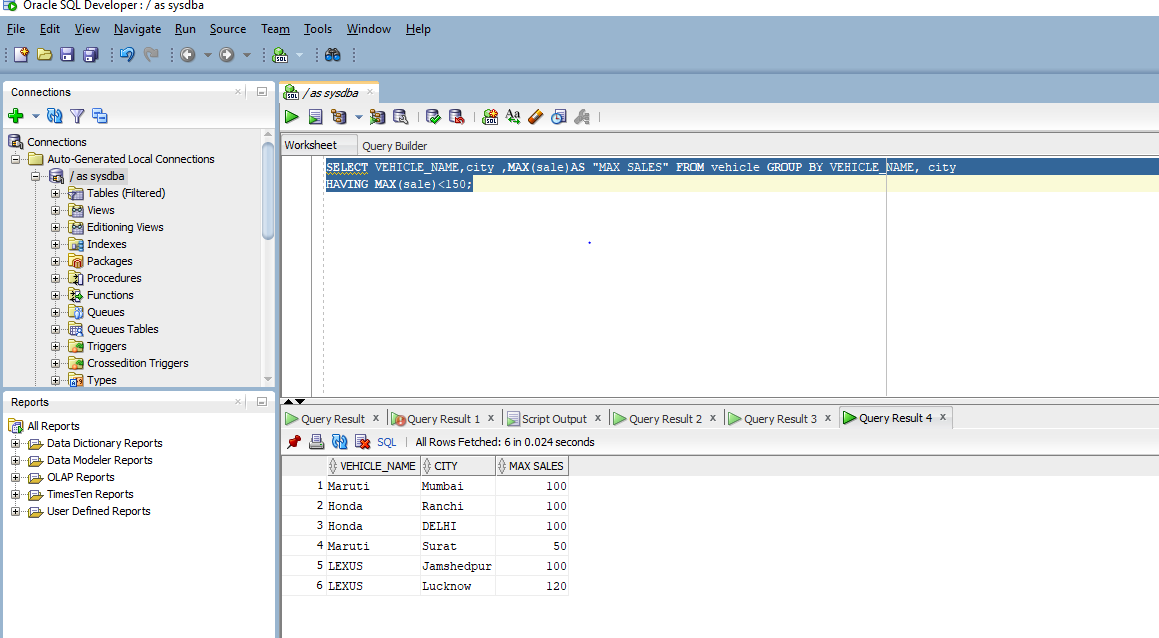Open the Explain Plan dropdown arrow

tap(358, 118)
